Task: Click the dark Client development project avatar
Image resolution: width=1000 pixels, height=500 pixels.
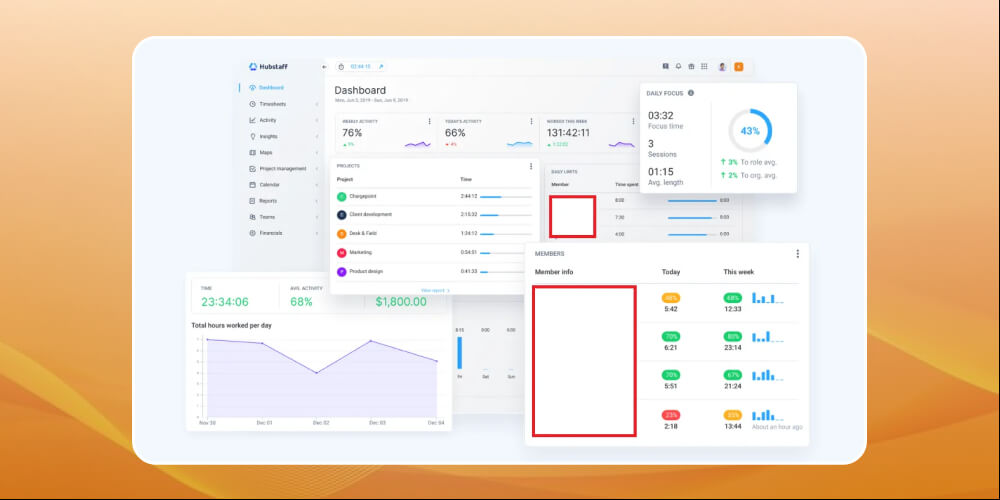Action: 341,215
